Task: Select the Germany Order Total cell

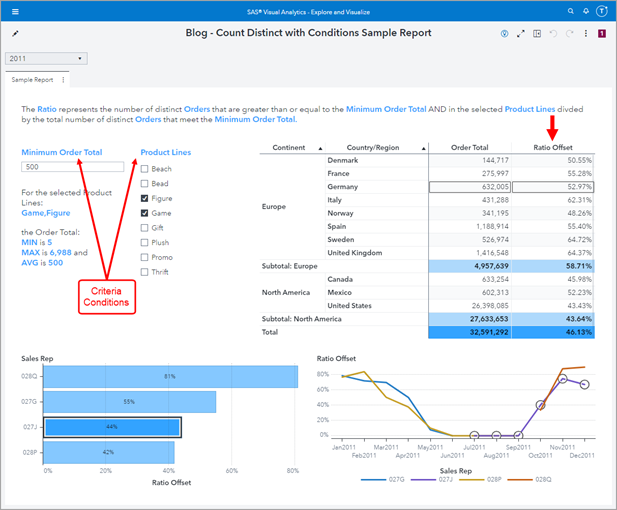Action: tap(469, 186)
